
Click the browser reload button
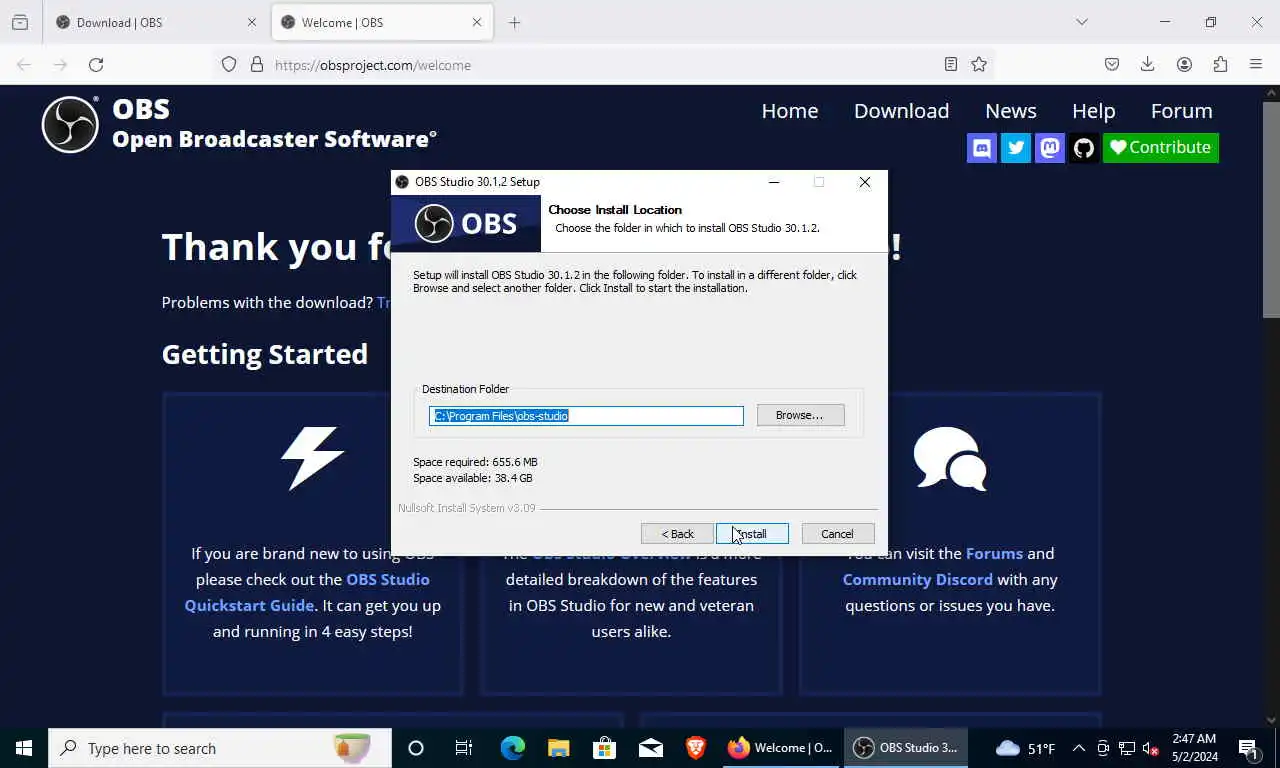pos(96,65)
